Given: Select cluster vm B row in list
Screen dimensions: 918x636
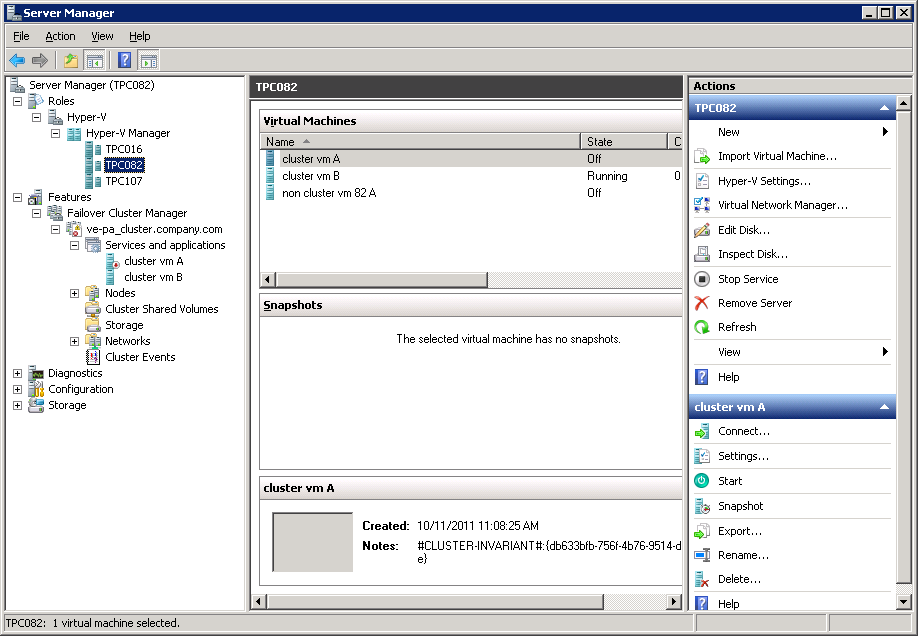Looking at the screenshot, I should (472, 176).
